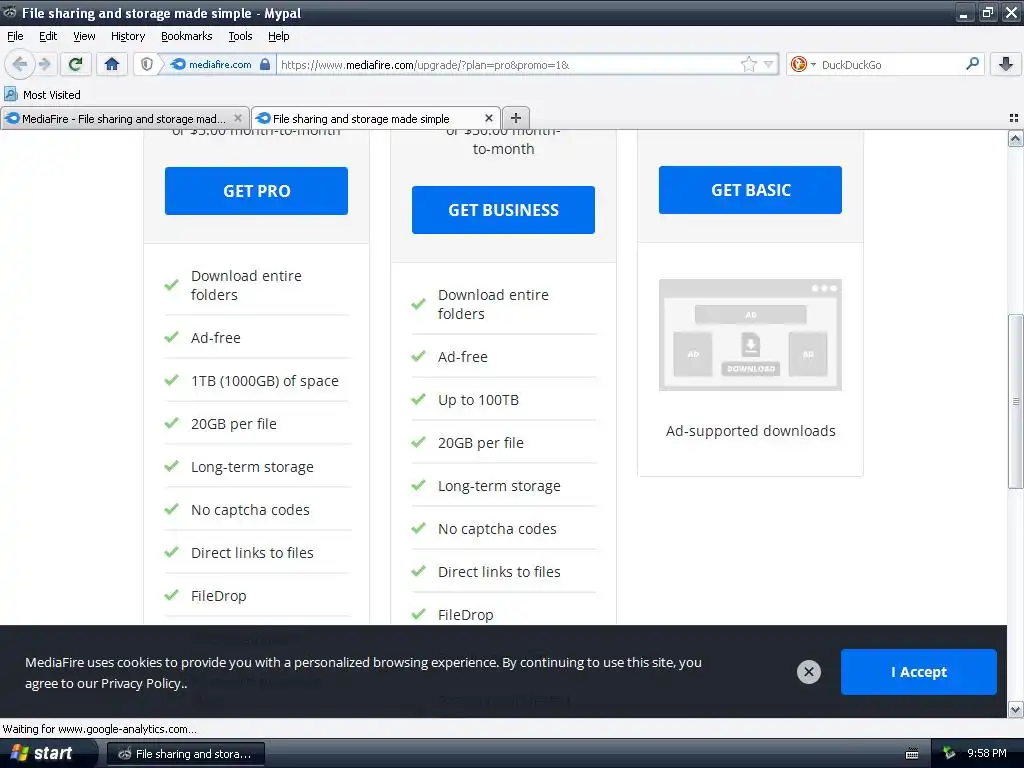Viewport: 1024px width, 768px height.
Task: Click the DuckDuckGo search field
Action: 890,65
